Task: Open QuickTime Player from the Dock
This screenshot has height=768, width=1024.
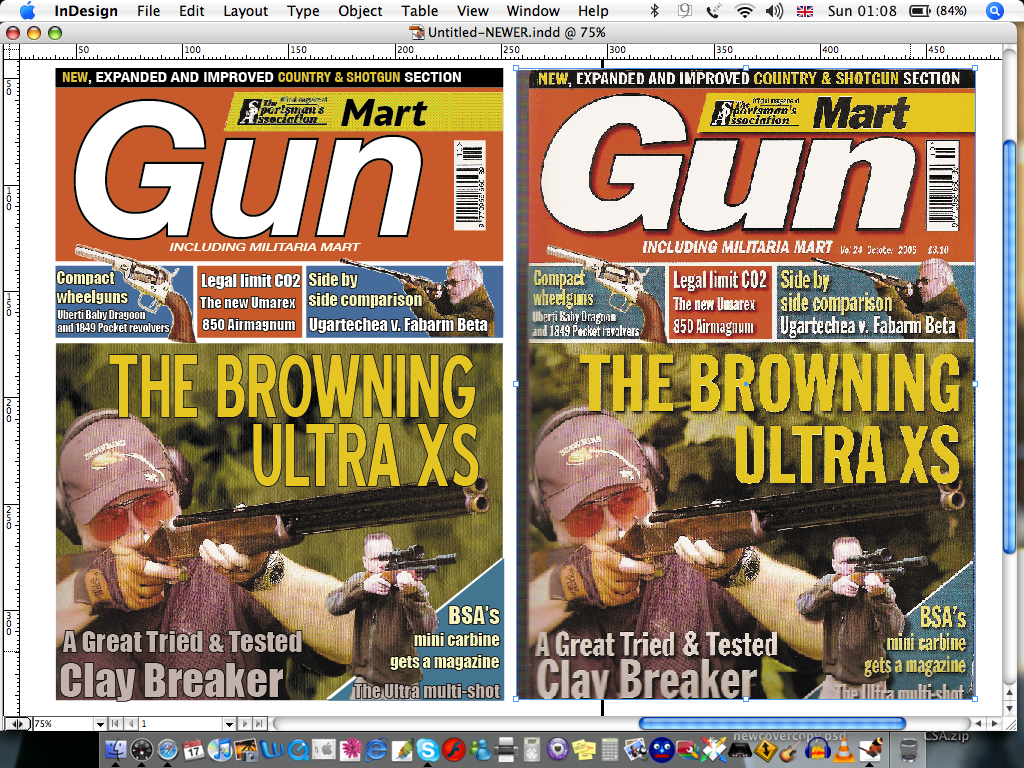Action: tap(298, 750)
